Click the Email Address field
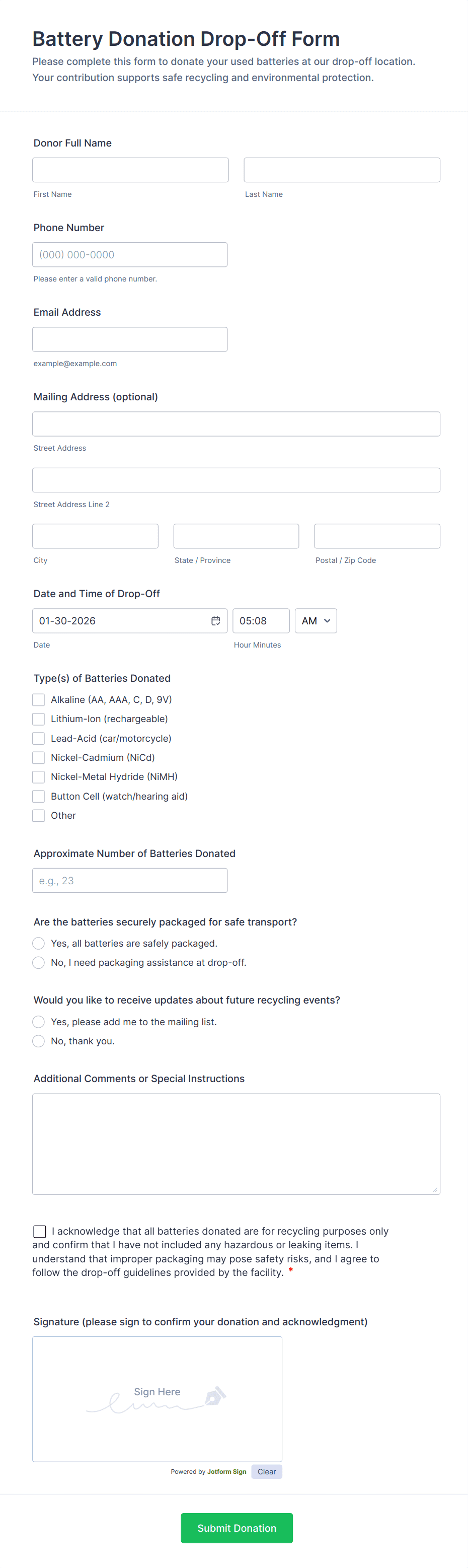Viewport: 468px width, 1568px height. [130, 339]
